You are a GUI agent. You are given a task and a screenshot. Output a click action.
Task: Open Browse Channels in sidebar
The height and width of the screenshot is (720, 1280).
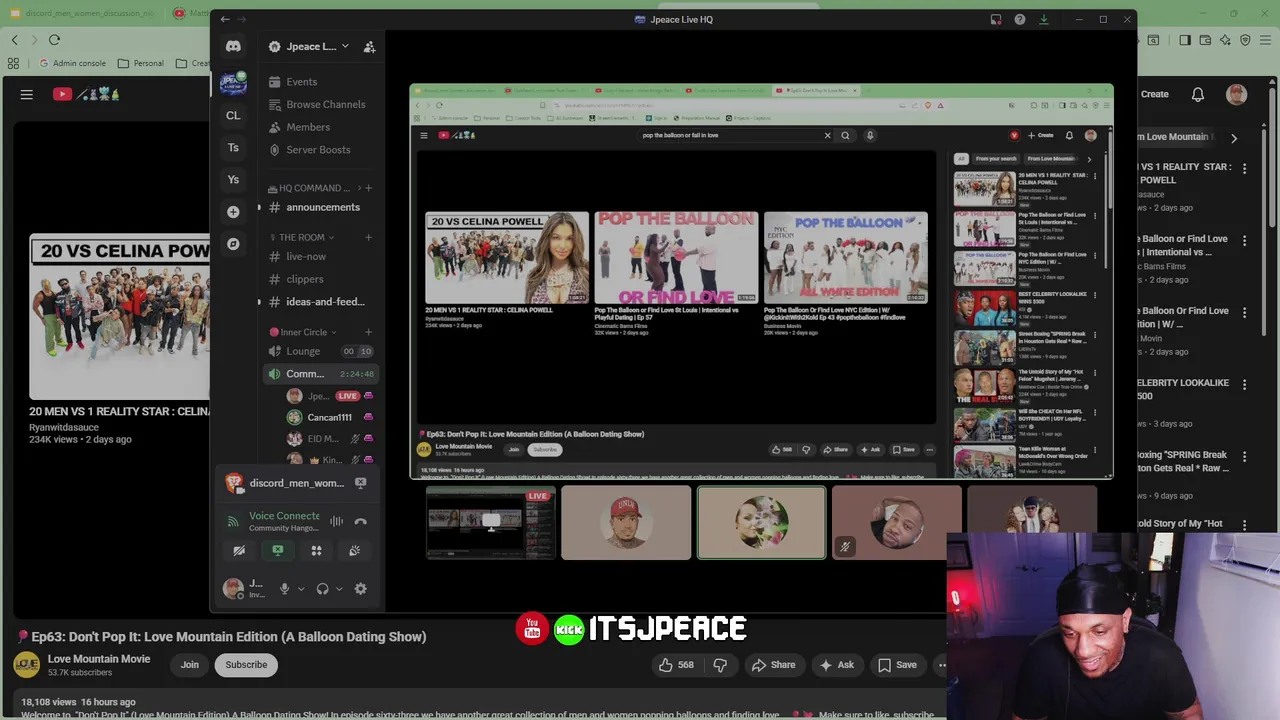pos(316,104)
